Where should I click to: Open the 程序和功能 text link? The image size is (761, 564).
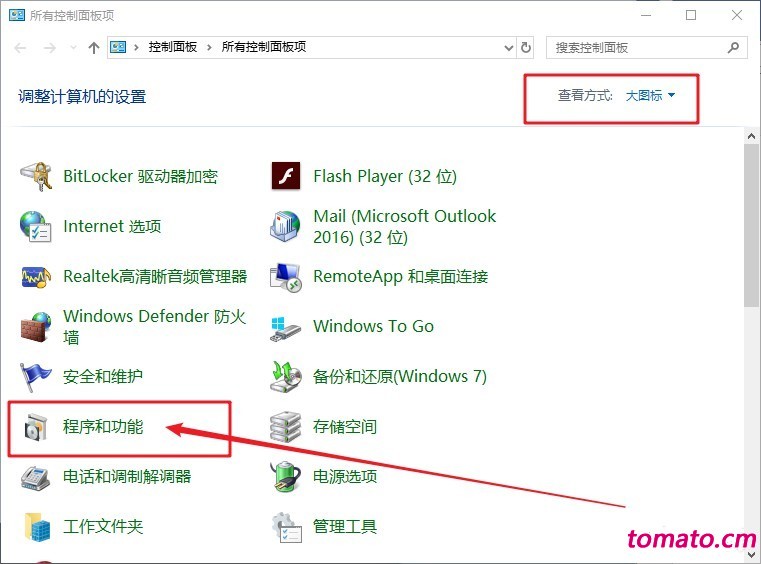103,427
